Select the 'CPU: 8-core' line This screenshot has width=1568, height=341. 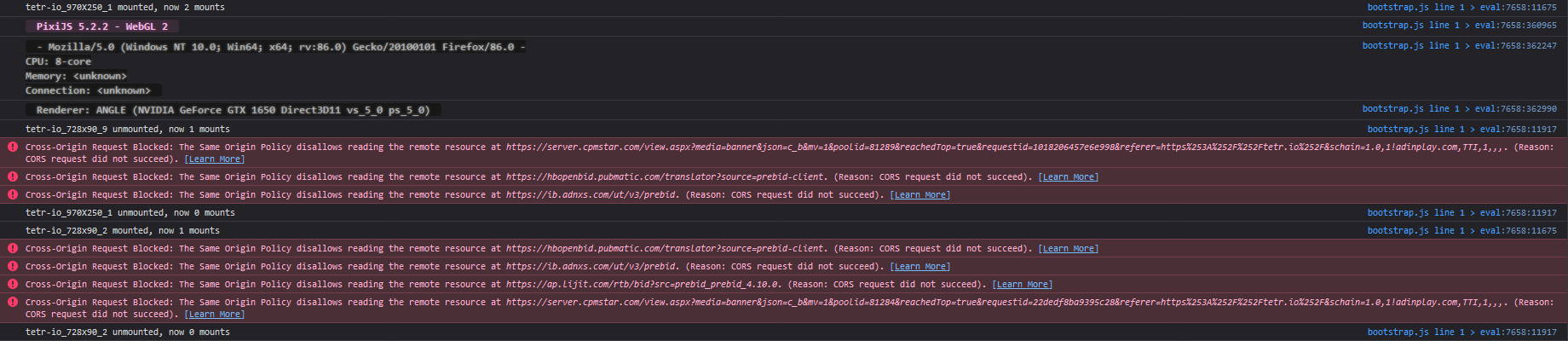[58, 61]
